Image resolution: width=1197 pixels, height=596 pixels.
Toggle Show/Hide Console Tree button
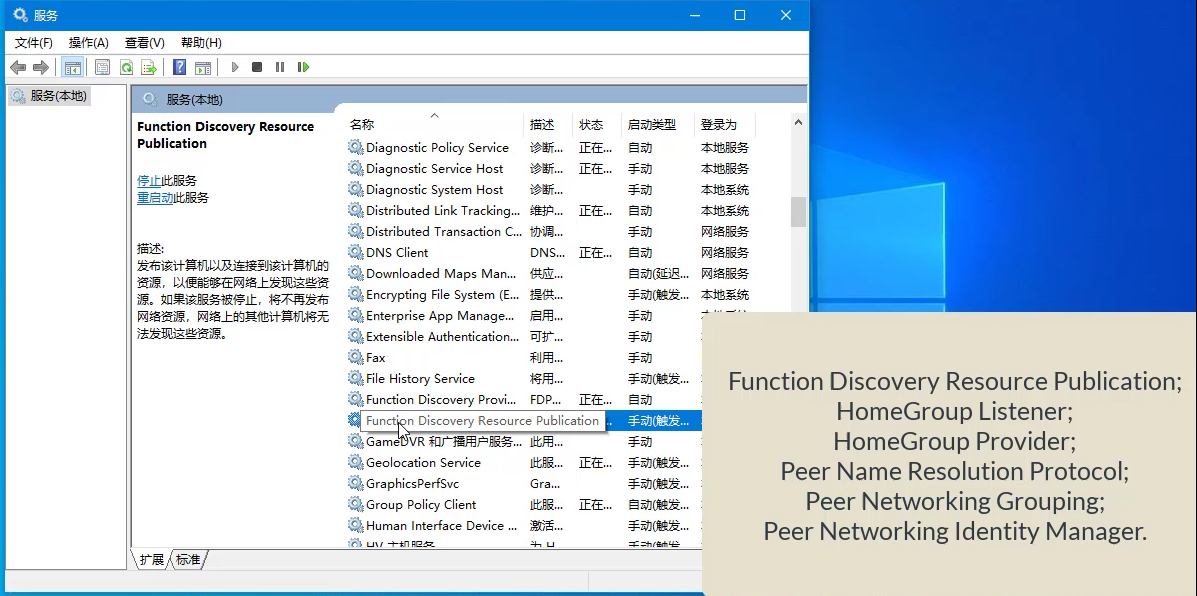click(x=72, y=67)
